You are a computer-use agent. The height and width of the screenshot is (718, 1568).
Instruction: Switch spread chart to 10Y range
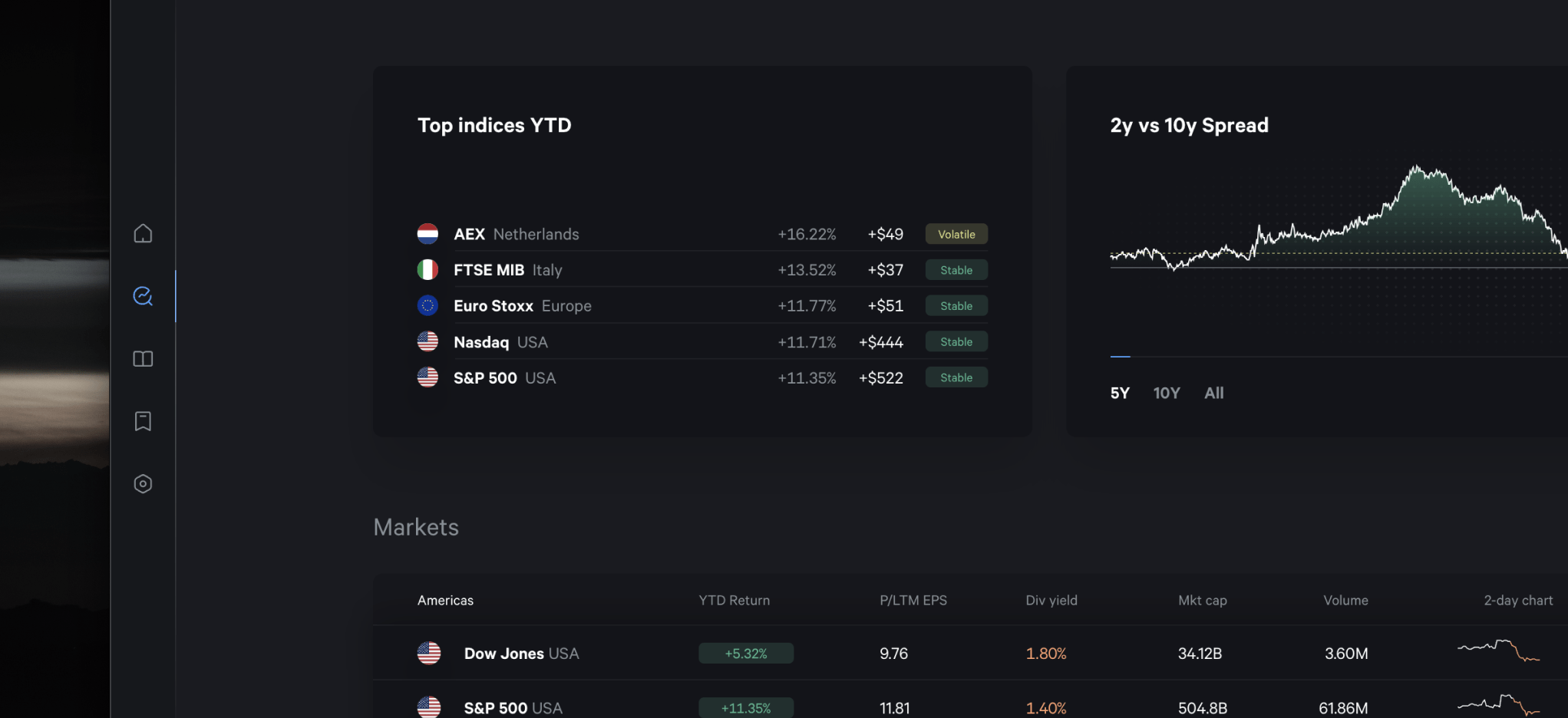[x=1166, y=394]
